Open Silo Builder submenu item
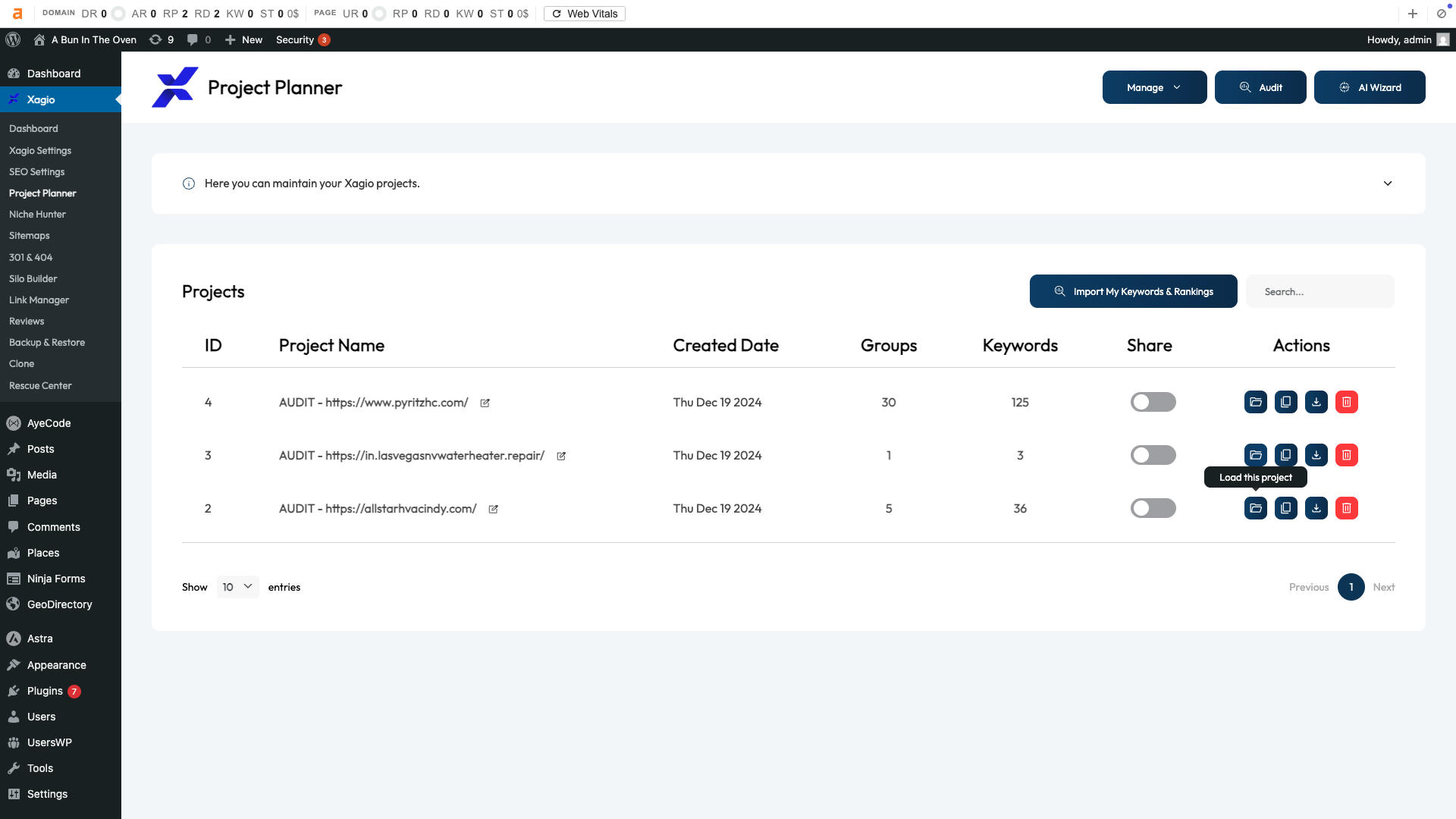Viewport: 1456px width, 819px height. tap(33, 278)
